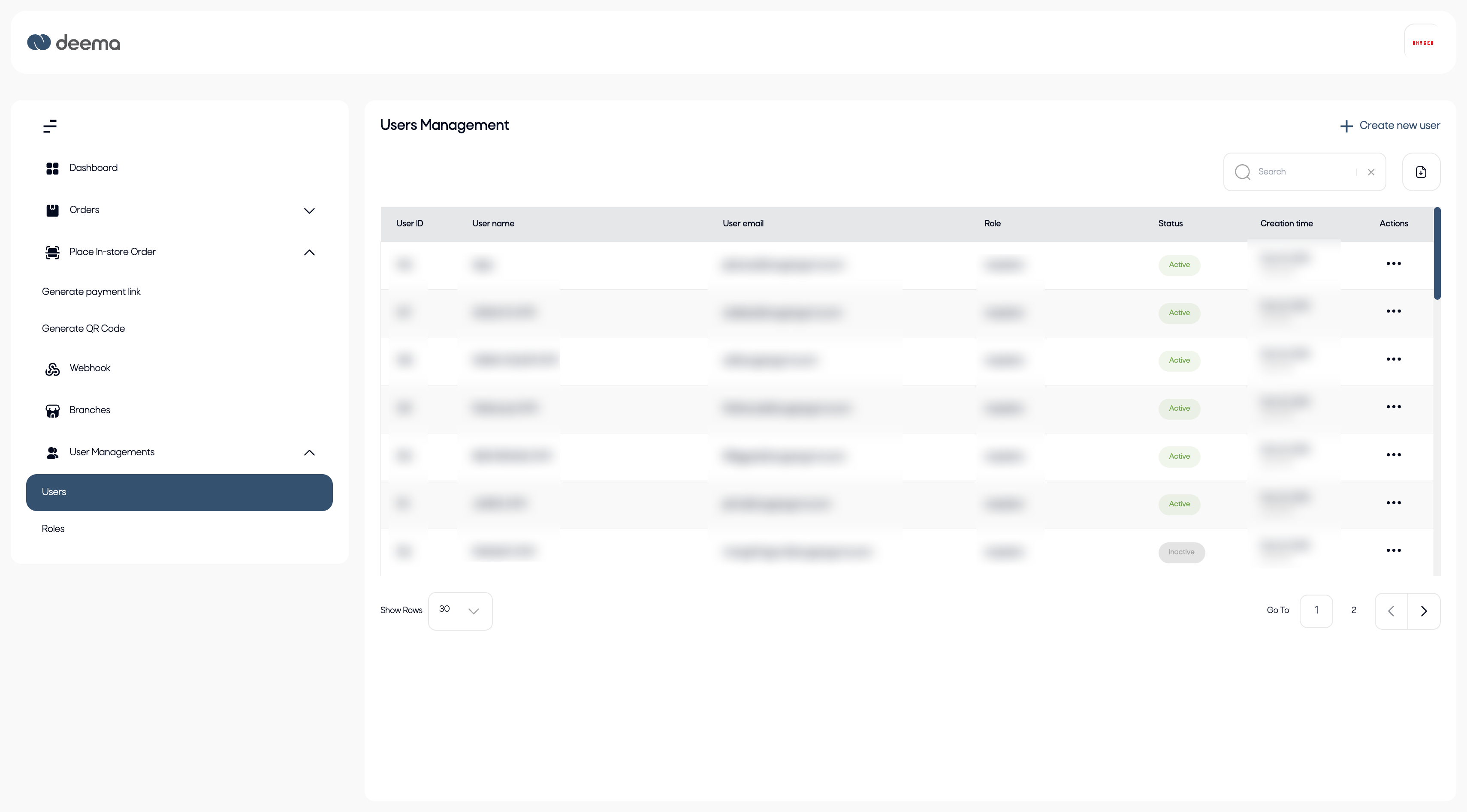
Task: Click the Branches store icon
Action: click(52, 411)
